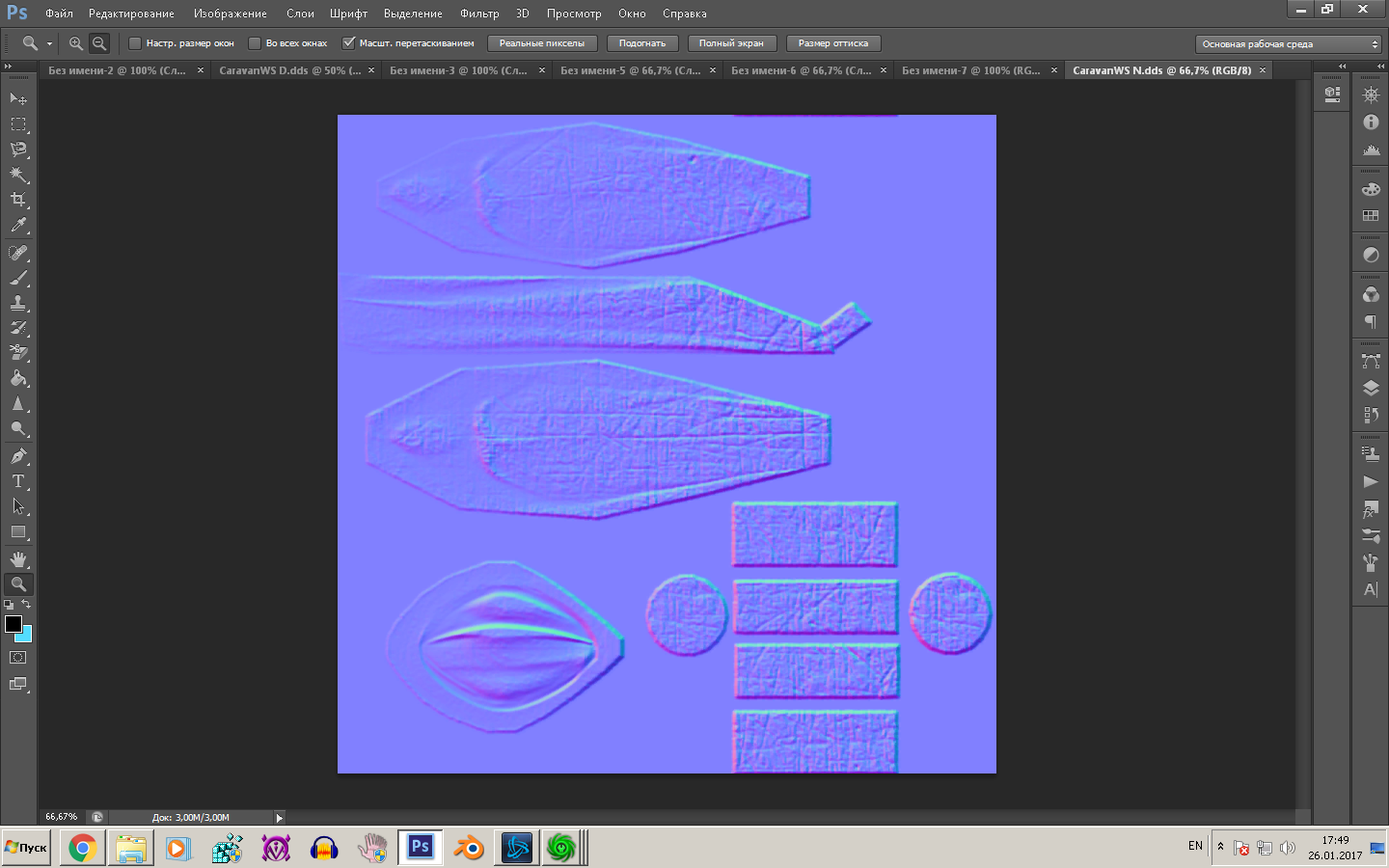Select the Eyedropper tool
Image resolution: width=1389 pixels, height=868 pixels.
pos(18,226)
